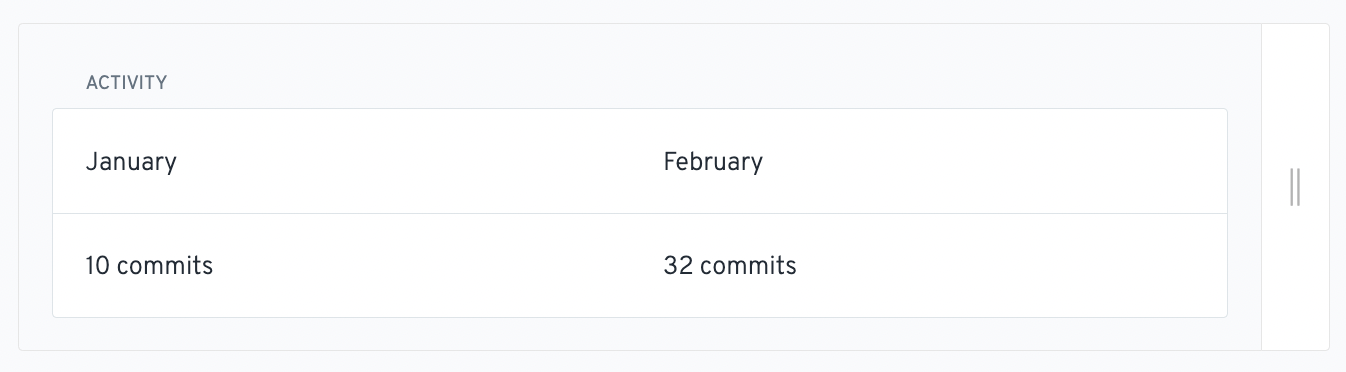Click empty header area between January and February
Image resolution: width=1346 pixels, height=372 pixels.
click(x=420, y=161)
